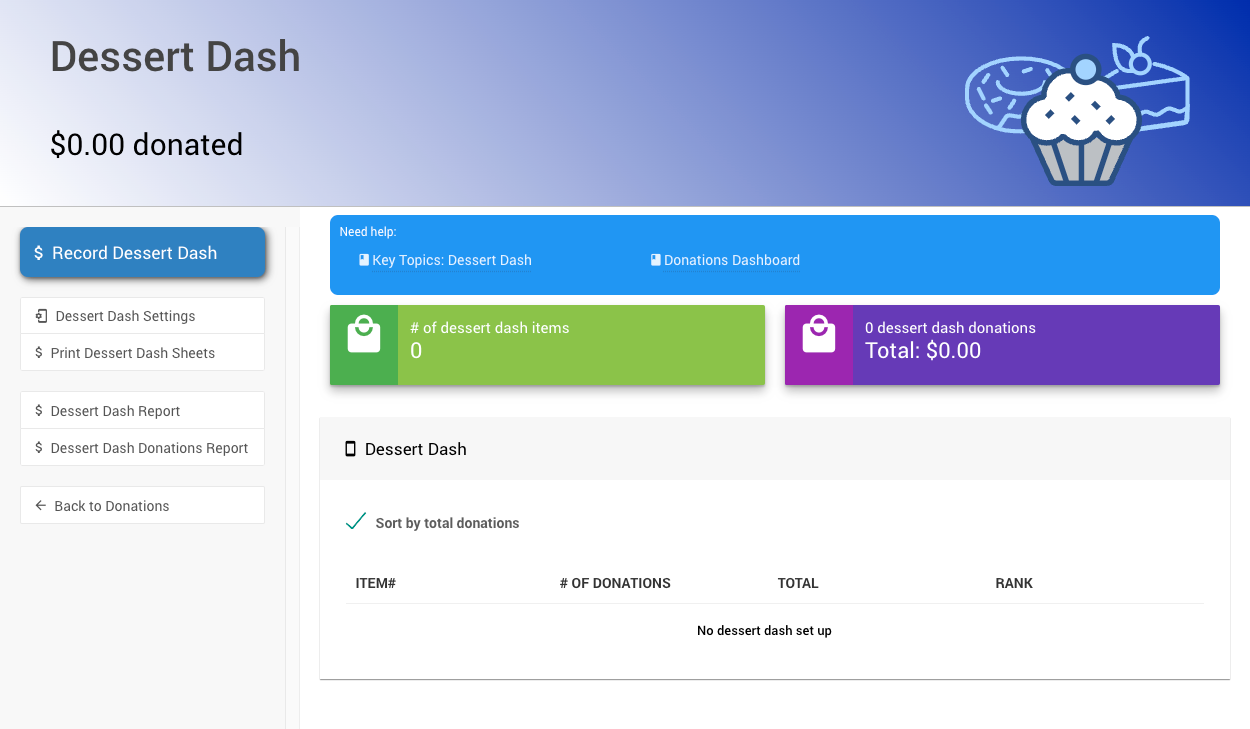The width and height of the screenshot is (1250, 729).
Task: Open Dessert Dash Settings
Action: [x=125, y=316]
